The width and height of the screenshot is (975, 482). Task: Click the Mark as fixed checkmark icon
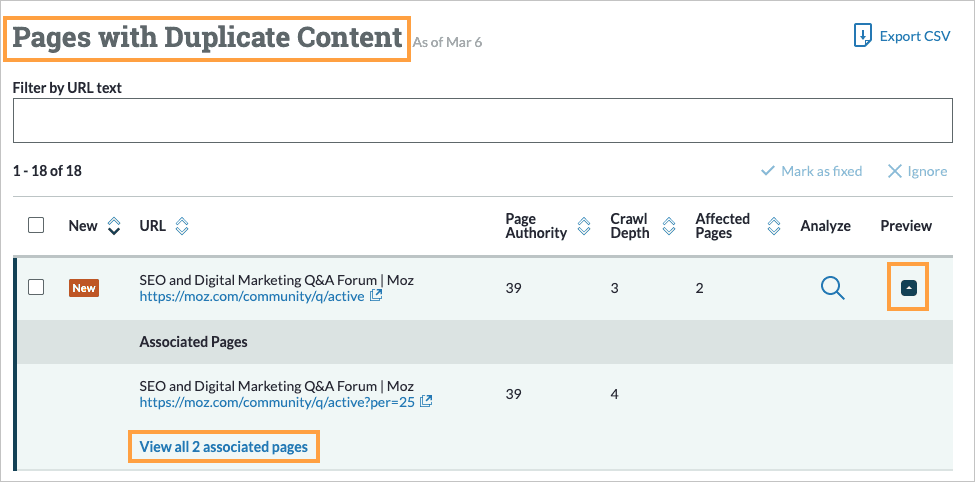[x=768, y=171]
